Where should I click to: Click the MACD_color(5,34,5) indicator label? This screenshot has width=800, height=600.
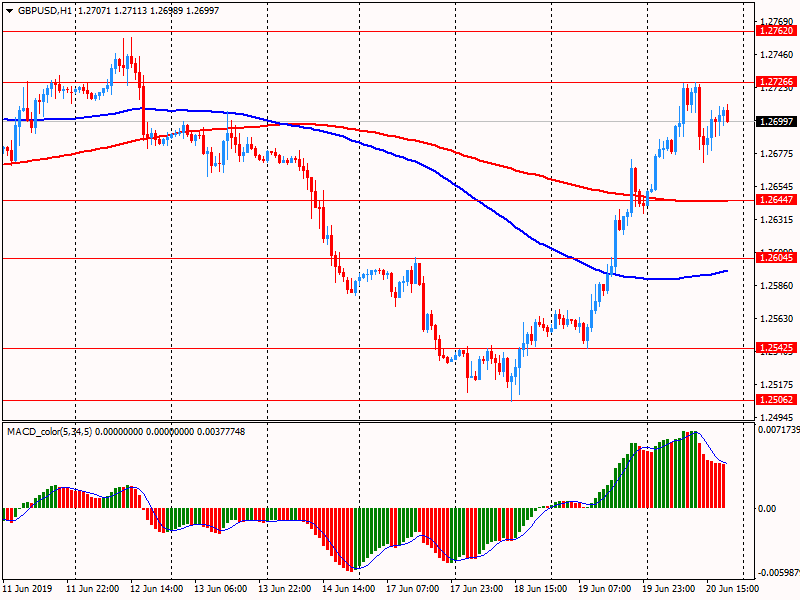tap(49, 432)
